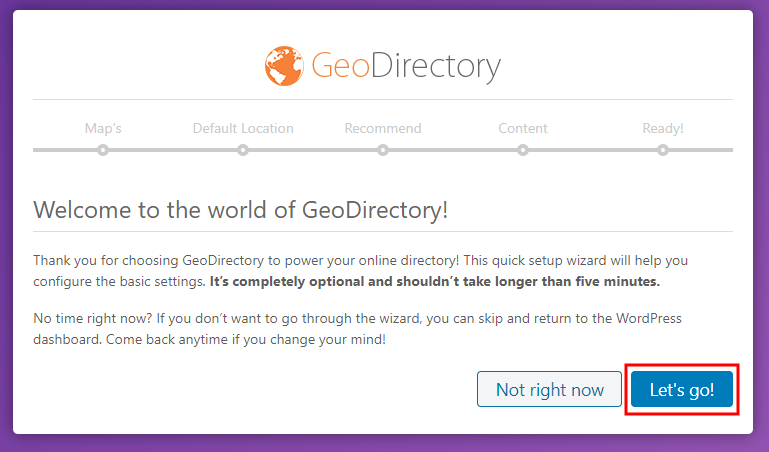Click the circle marker under Content

tap(523, 150)
